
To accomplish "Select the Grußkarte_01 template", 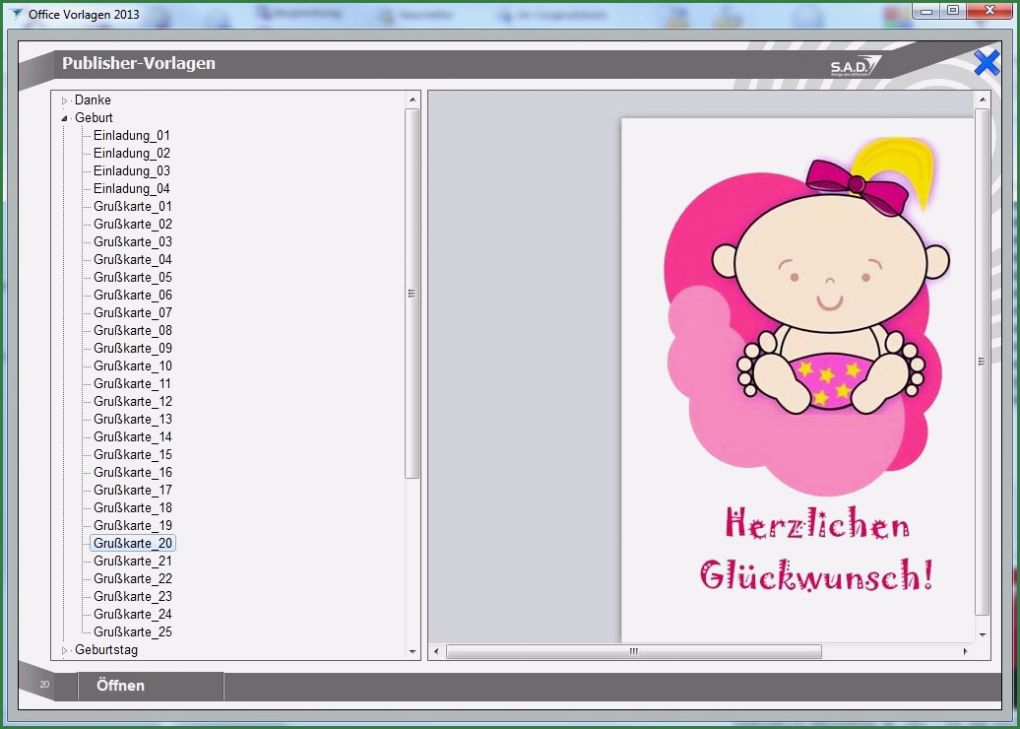I will pyautogui.click(x=130, y=206).
